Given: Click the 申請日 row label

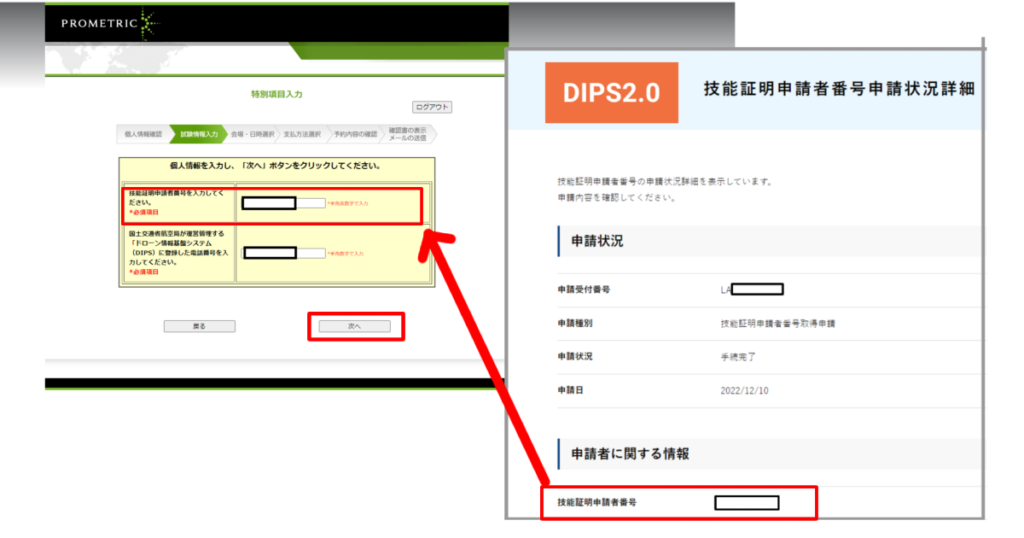Looking at the screenshot, I should click(570, 390).
